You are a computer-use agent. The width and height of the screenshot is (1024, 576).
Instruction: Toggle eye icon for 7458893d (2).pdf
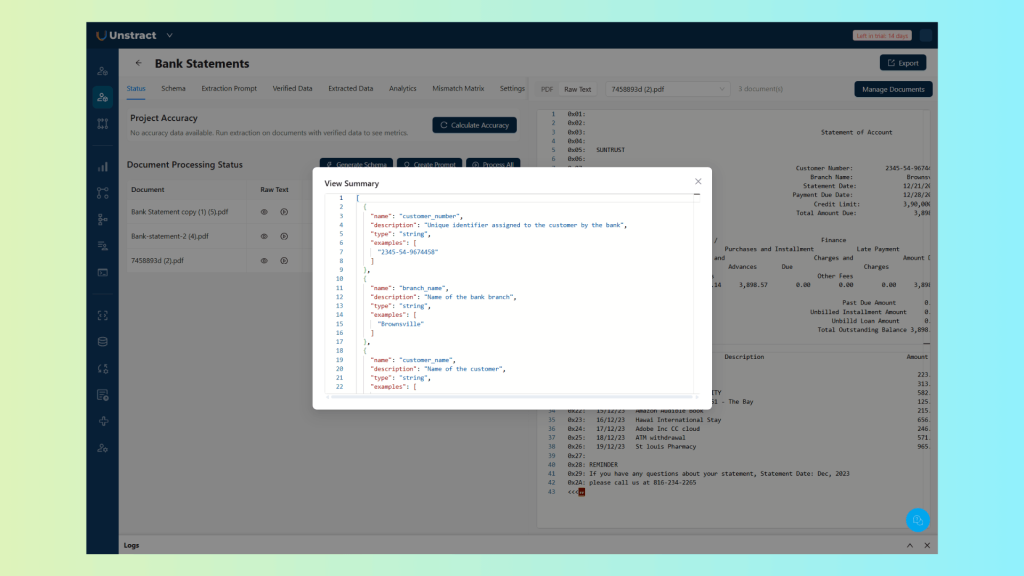pyautogui.click(x=265, y=261)
